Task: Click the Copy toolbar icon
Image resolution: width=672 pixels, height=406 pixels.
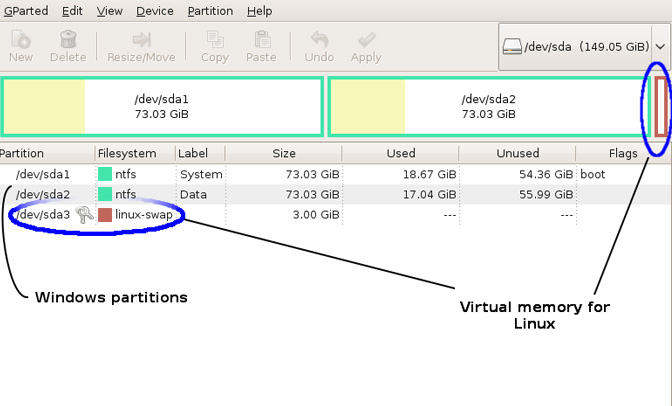Action: click(215, 39)
